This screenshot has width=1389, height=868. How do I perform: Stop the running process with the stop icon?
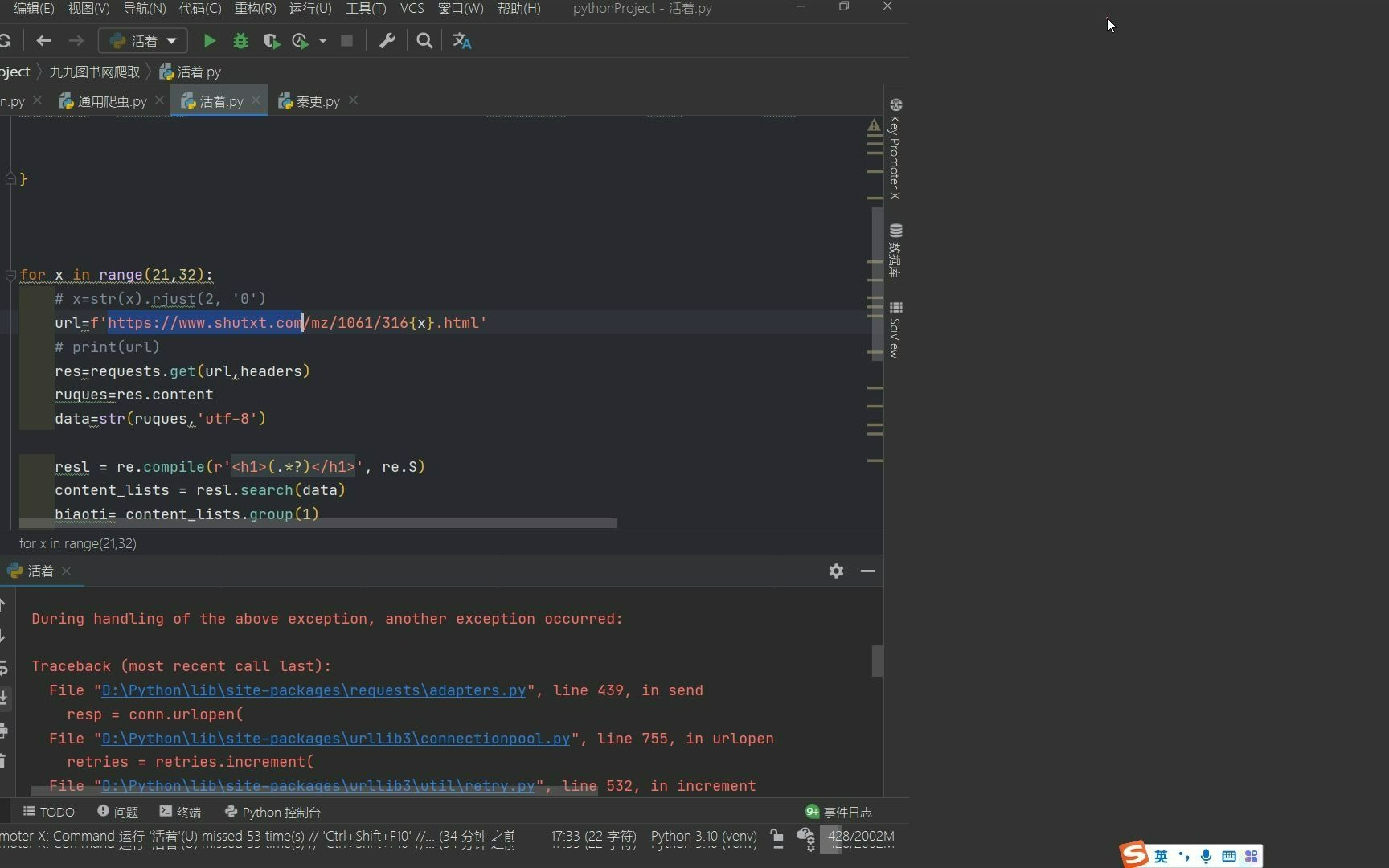point(346,41)
